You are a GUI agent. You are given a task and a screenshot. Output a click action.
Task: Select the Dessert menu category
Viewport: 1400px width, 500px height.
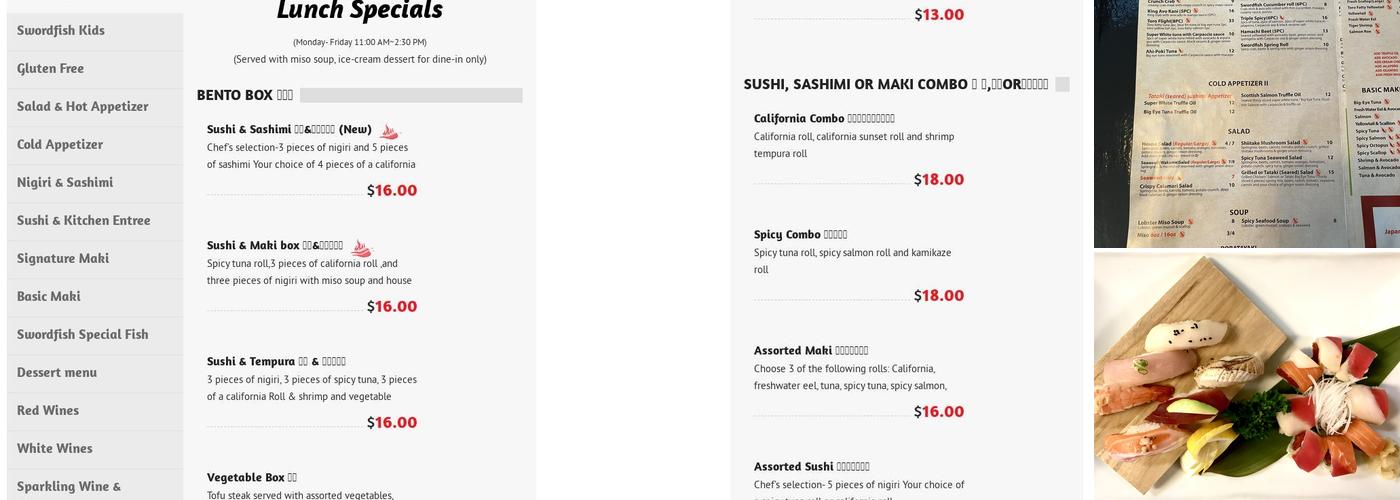tap(57, 372)
